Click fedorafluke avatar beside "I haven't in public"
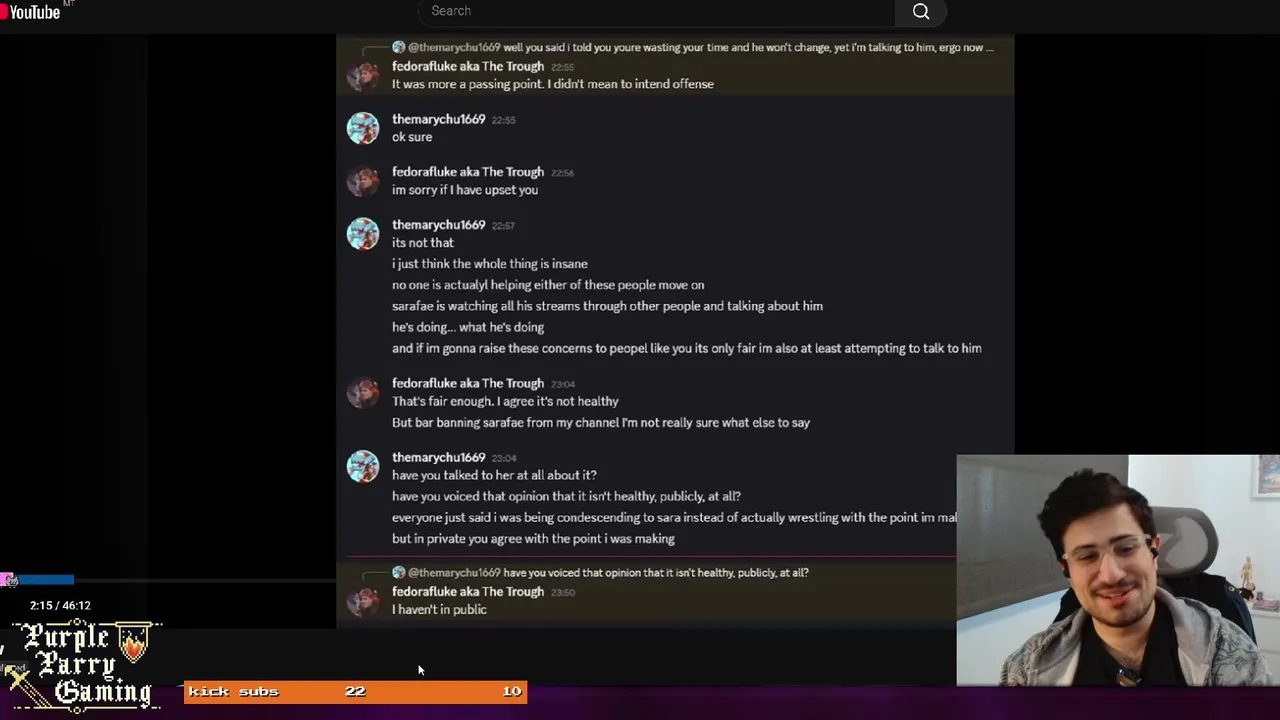This screenshot has height=720, width=1280. [363, 600]
